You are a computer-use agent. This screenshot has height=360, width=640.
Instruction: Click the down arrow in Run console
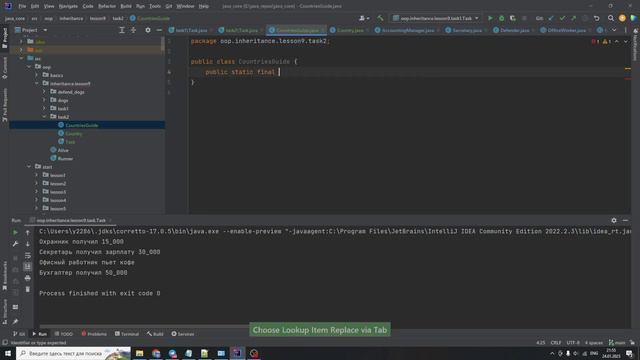click(x=28, y=244)
